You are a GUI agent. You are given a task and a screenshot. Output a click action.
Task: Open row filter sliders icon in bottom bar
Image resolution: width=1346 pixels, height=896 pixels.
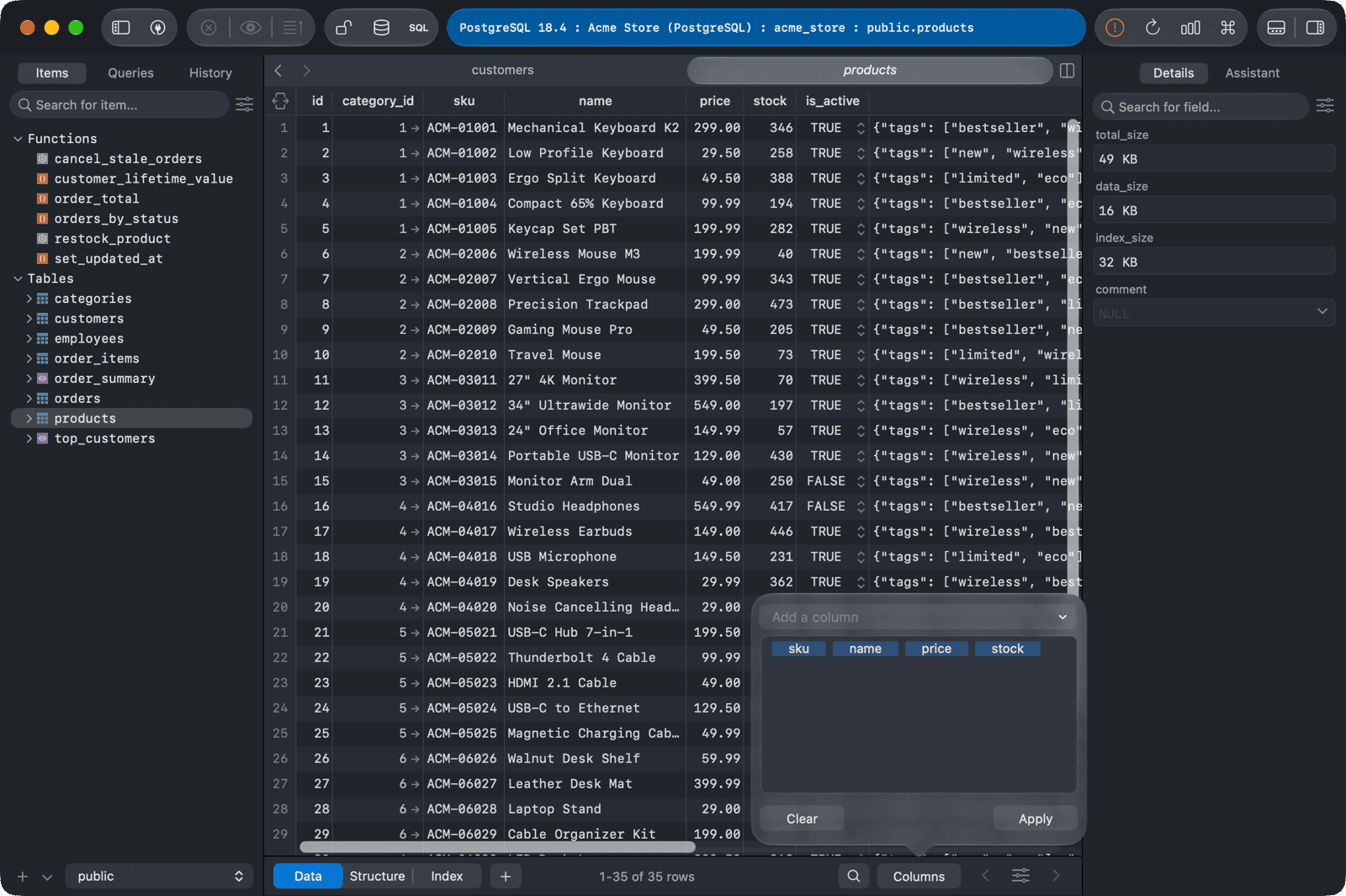(1020, 876)
